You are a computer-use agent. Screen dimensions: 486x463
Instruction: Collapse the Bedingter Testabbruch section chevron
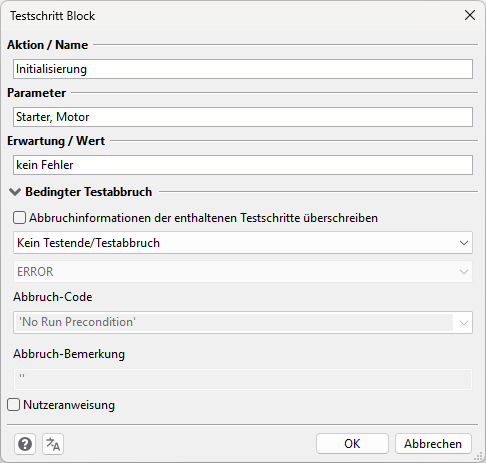pos(15,192)
